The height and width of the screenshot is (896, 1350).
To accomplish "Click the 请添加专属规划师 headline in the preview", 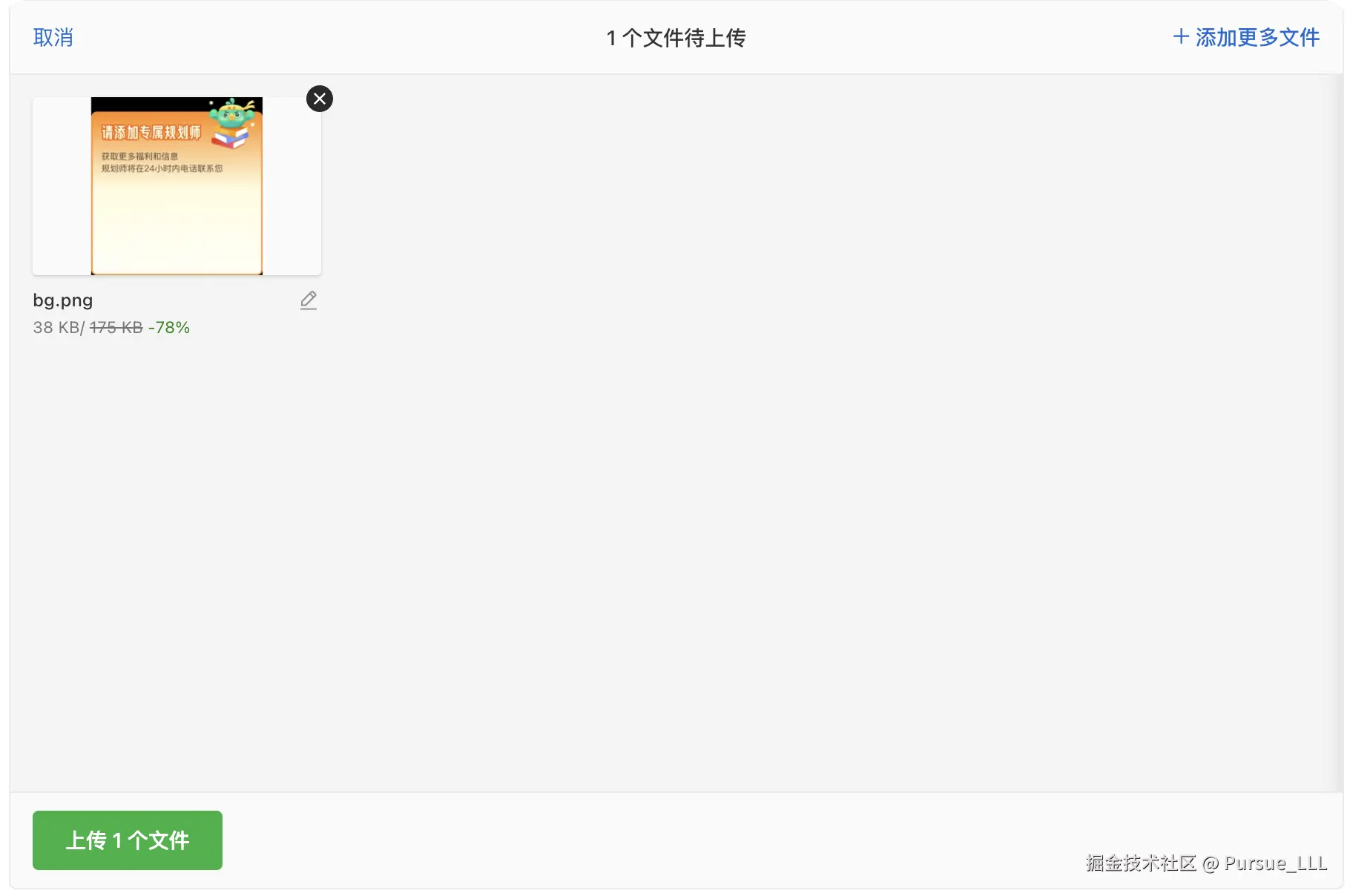I will pos(151,132).
